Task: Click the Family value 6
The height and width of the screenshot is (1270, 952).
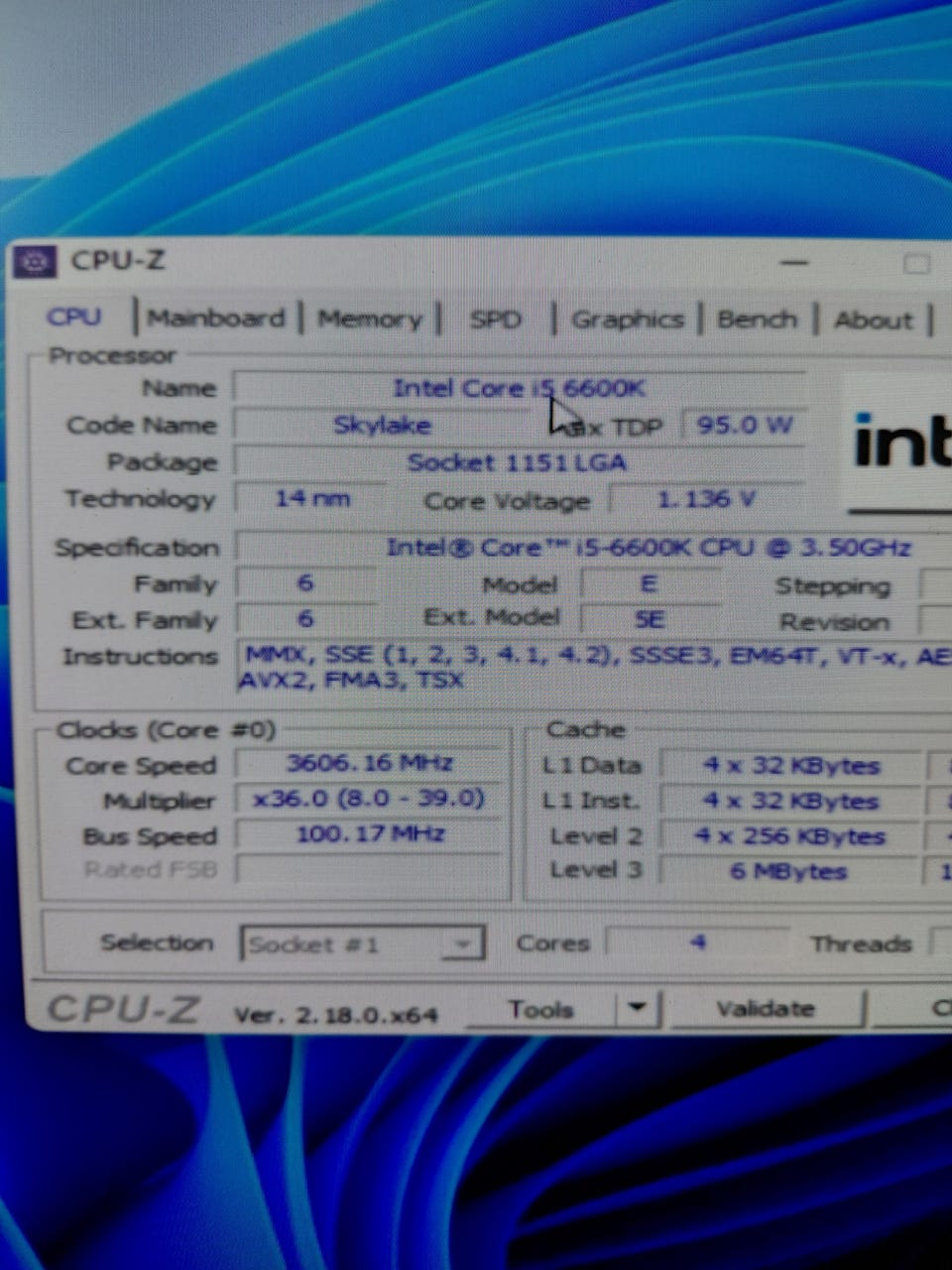Action: 306,583
